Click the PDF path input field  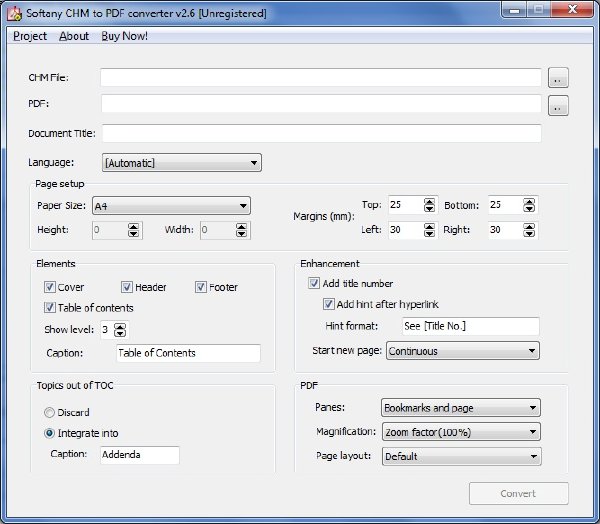point(321,104)
